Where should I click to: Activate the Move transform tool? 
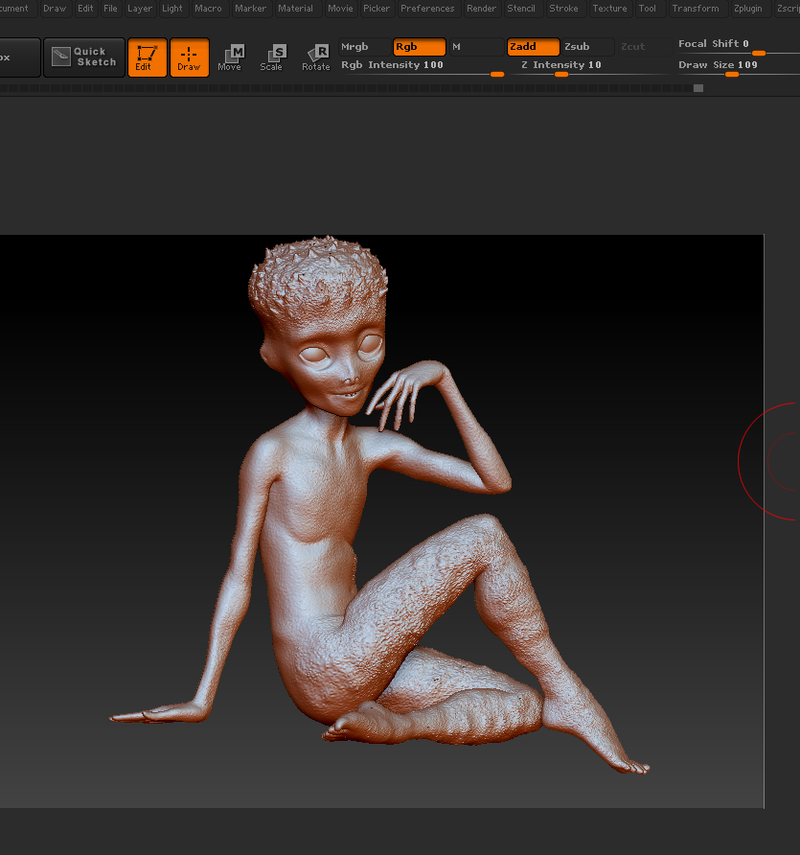click(230, 57)
